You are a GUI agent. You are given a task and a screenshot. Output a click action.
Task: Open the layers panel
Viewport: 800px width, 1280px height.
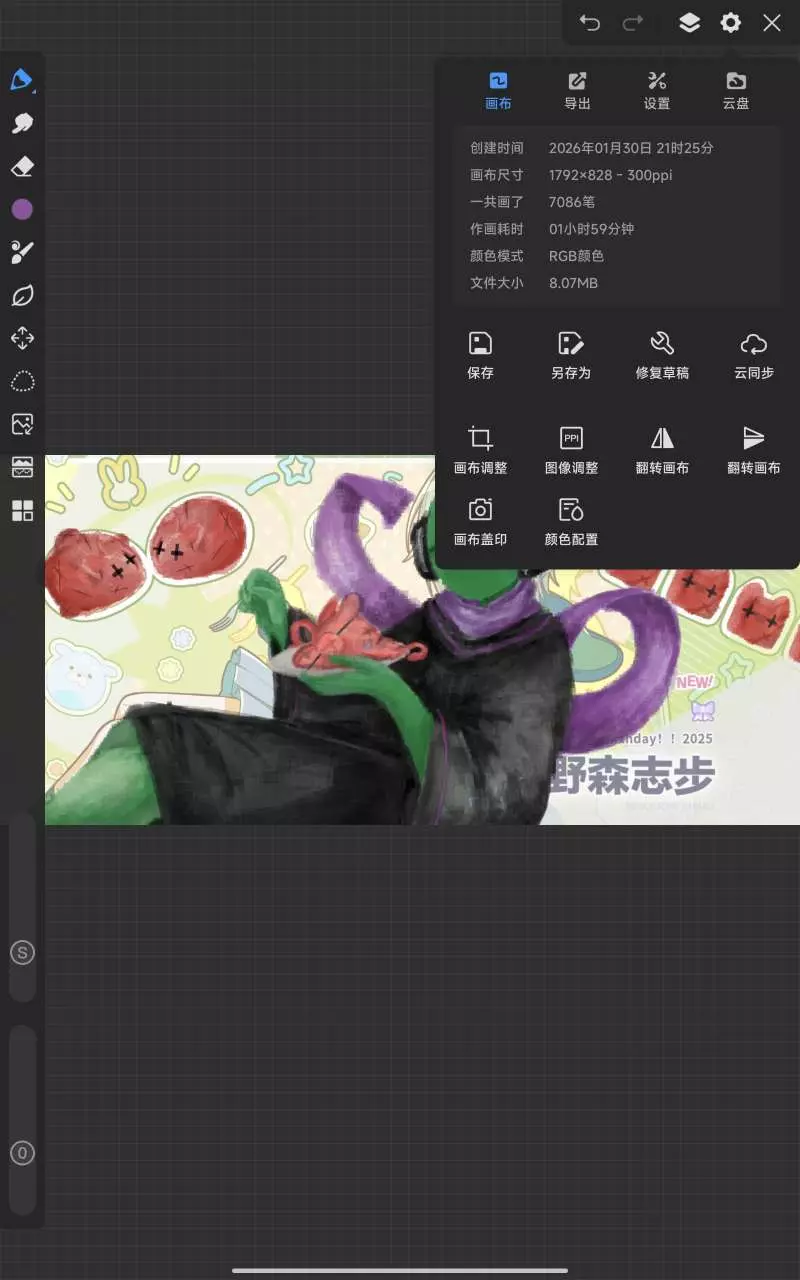689,23
